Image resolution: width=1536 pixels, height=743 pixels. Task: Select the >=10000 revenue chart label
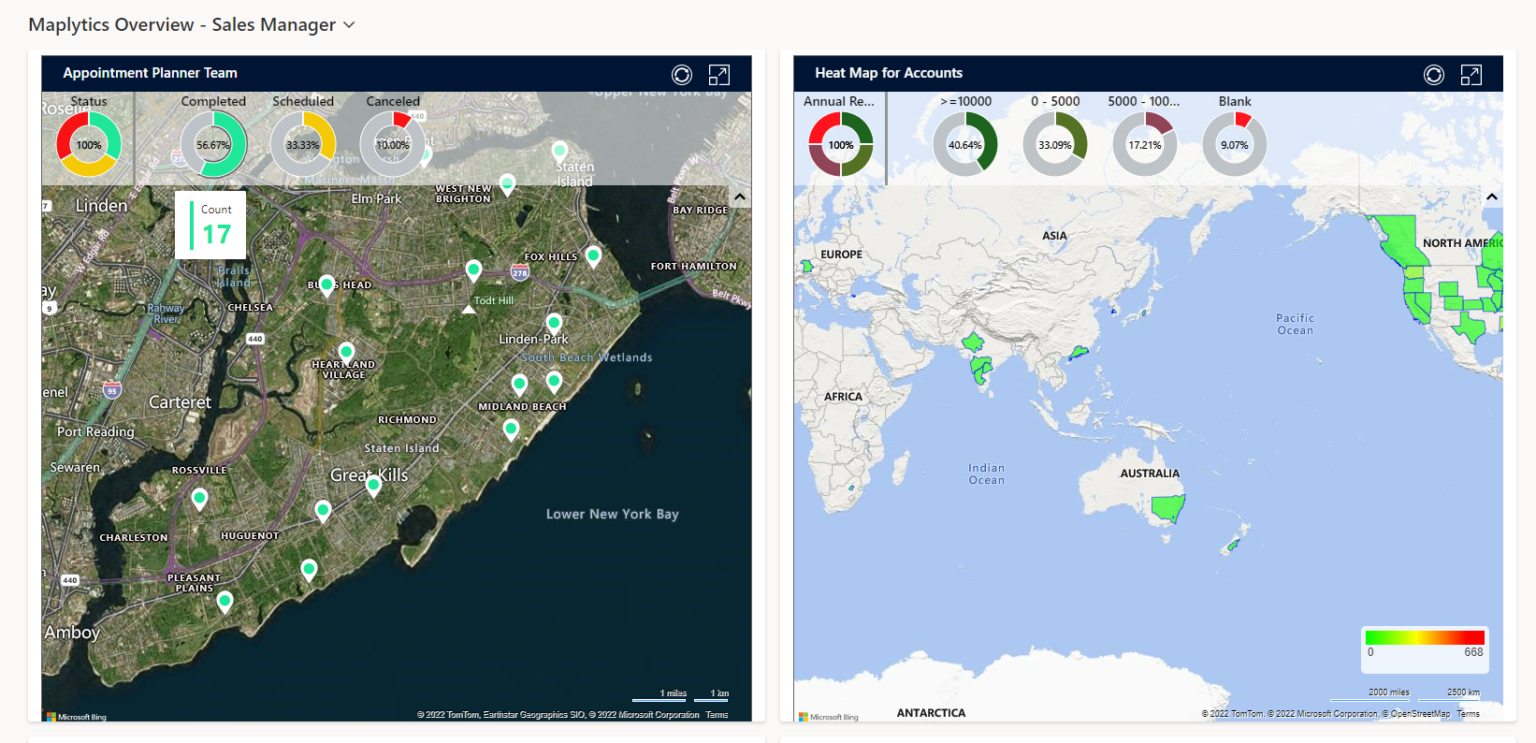coord(964,101)
